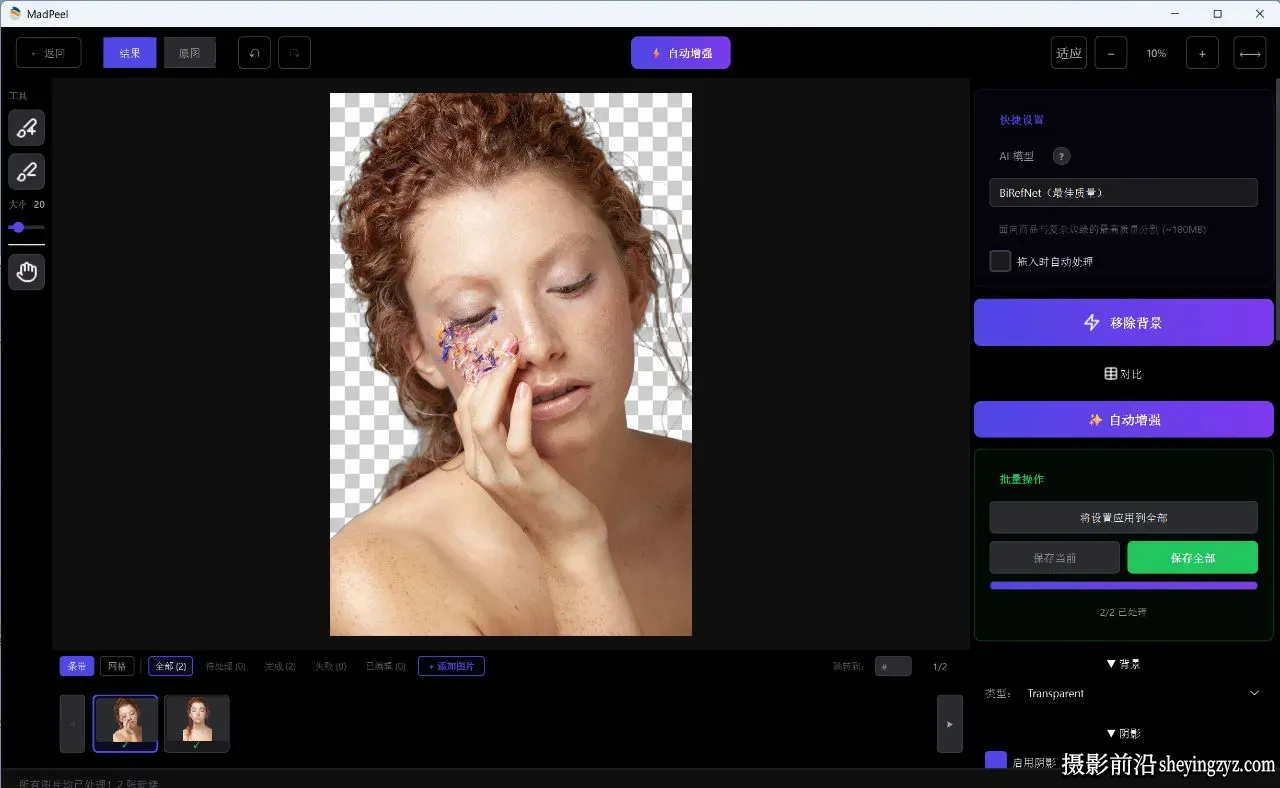Select the restore brush tool with plus sign
Screen dimensions: 1280x788
pyautogui.click(x=27, y=128)
